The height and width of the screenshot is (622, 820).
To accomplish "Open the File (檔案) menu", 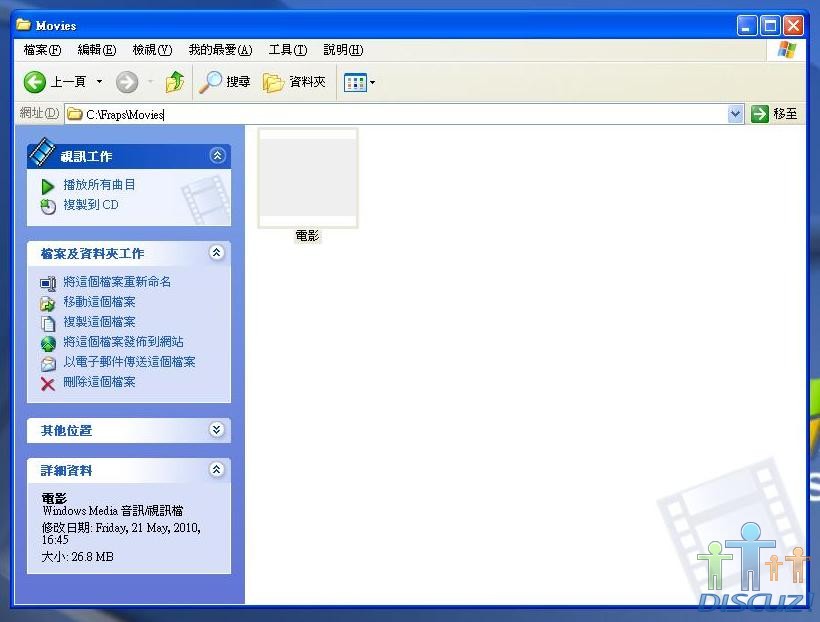I will (42, 50).
